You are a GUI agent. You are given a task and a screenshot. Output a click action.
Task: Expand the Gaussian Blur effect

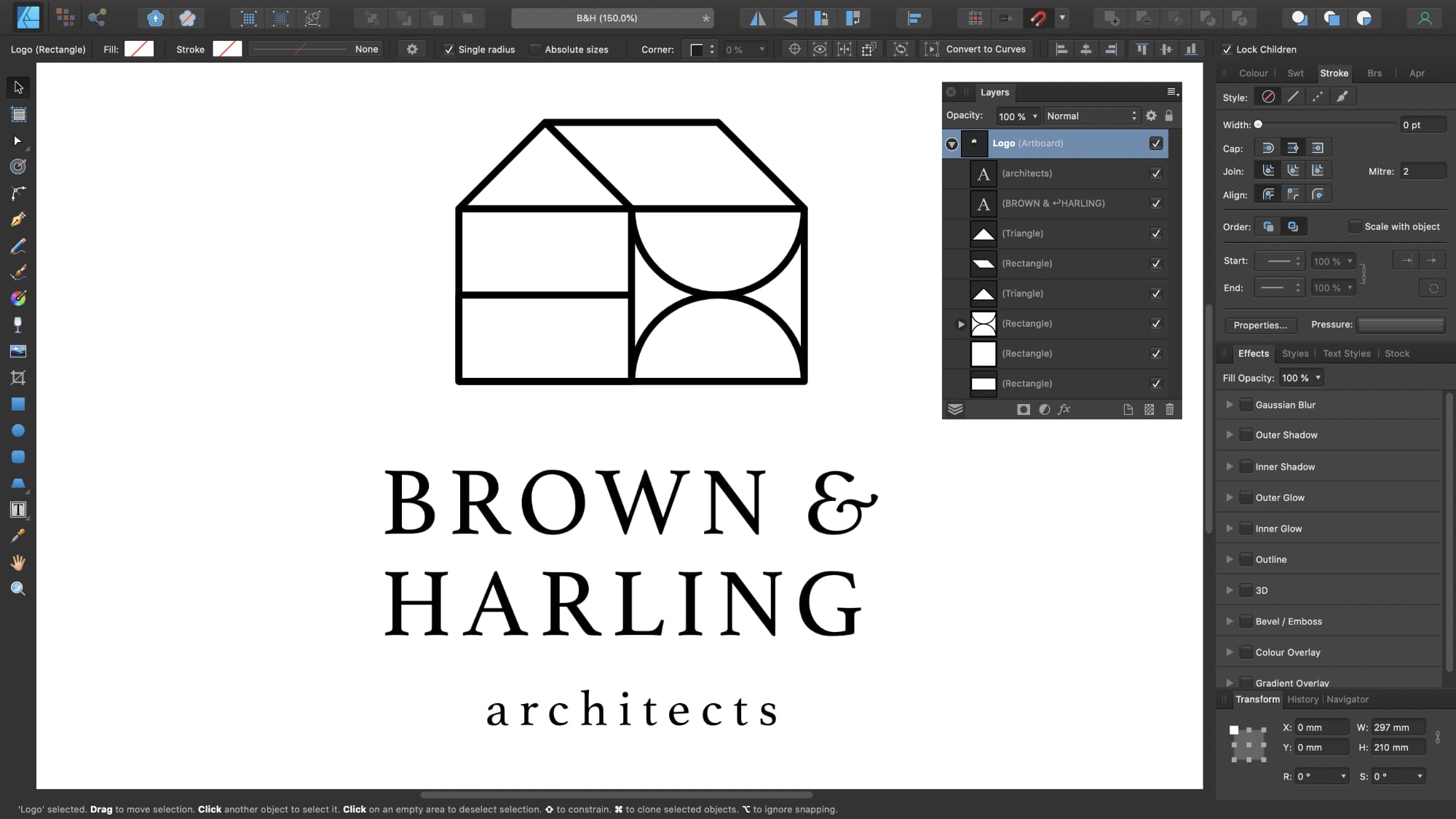click(1229, 405)
